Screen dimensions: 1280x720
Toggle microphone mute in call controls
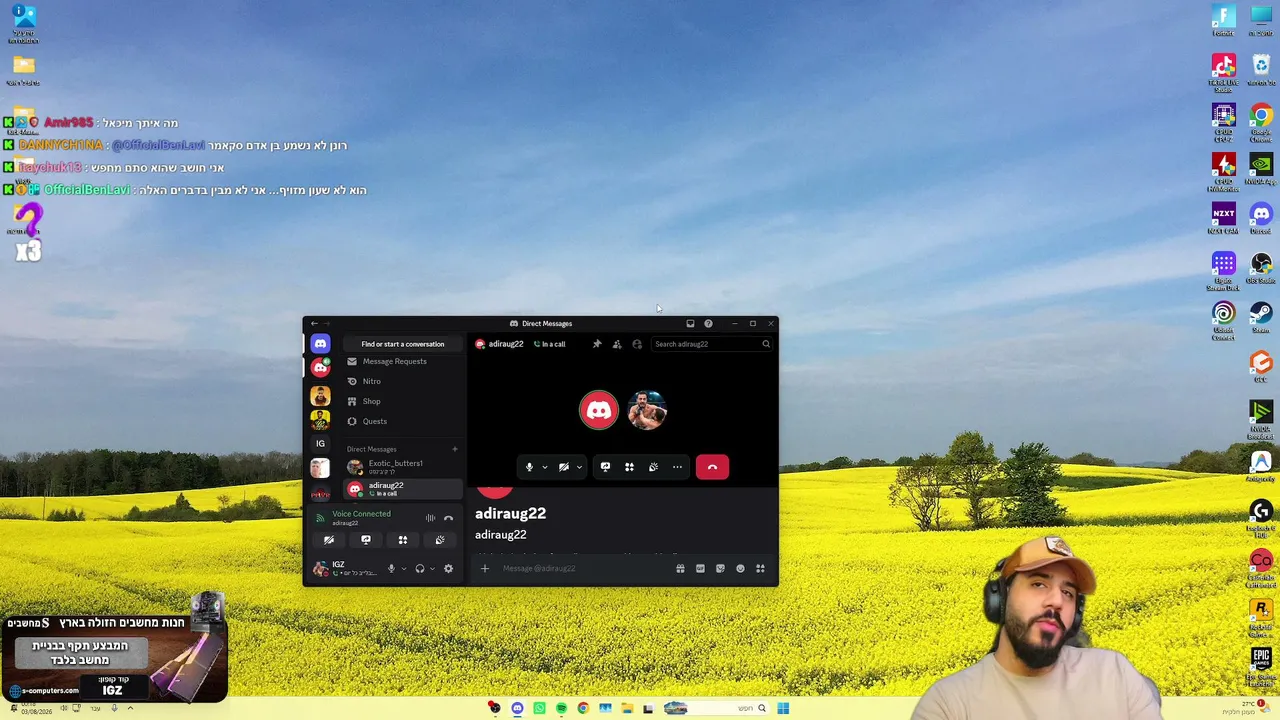pos(529,467)
